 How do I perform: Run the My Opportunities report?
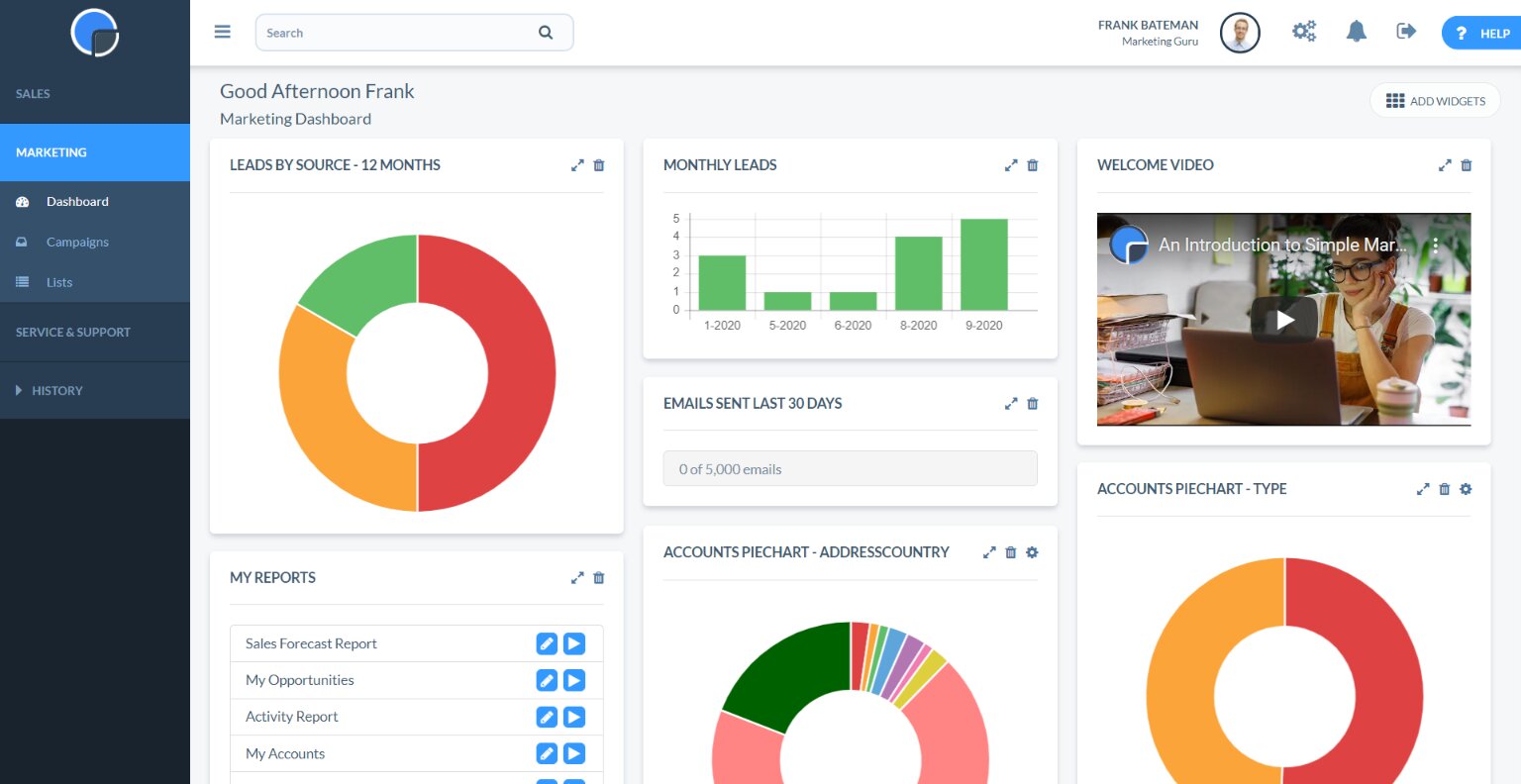pos(574,680)
